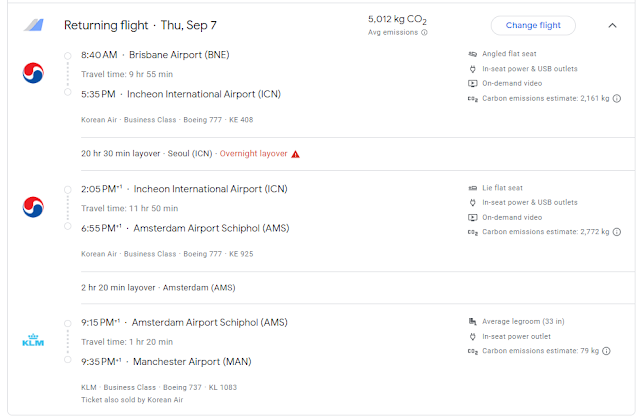Click the On-demand video icon for KE 408
Viewport: 640px width, 420px height.
[x=472, y=84]
